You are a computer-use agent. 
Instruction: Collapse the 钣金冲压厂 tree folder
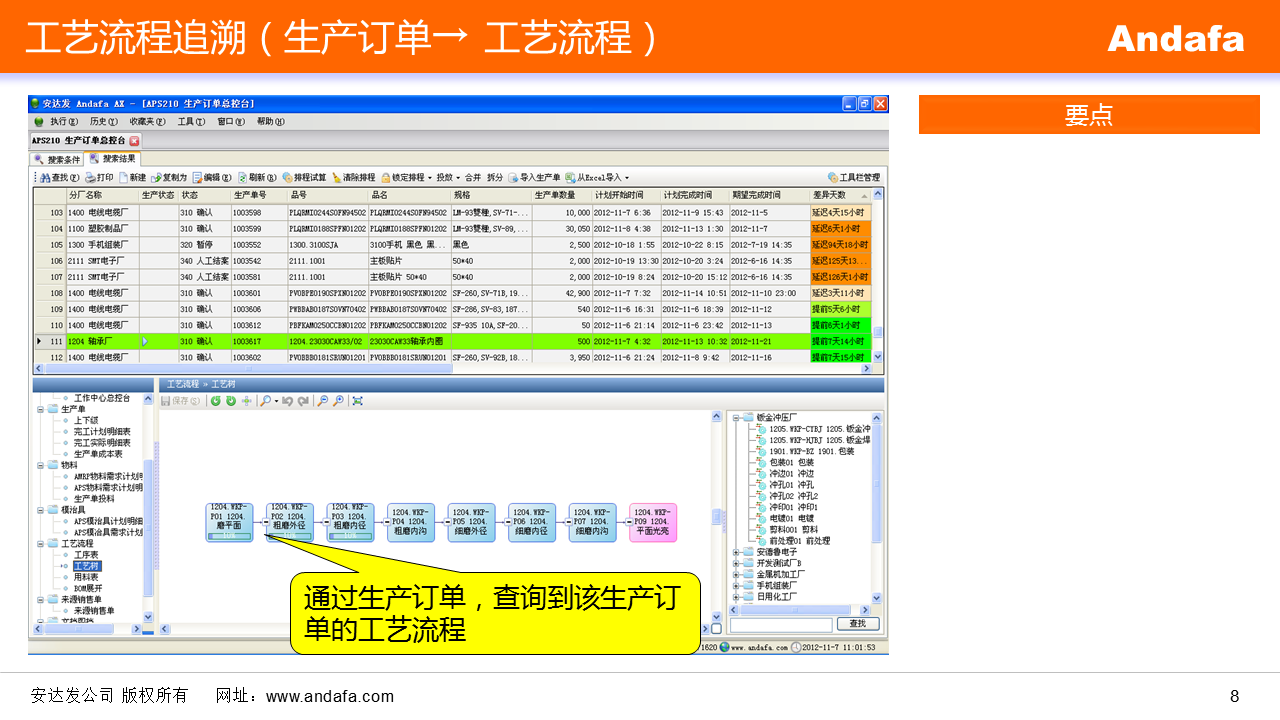point(737,417)
